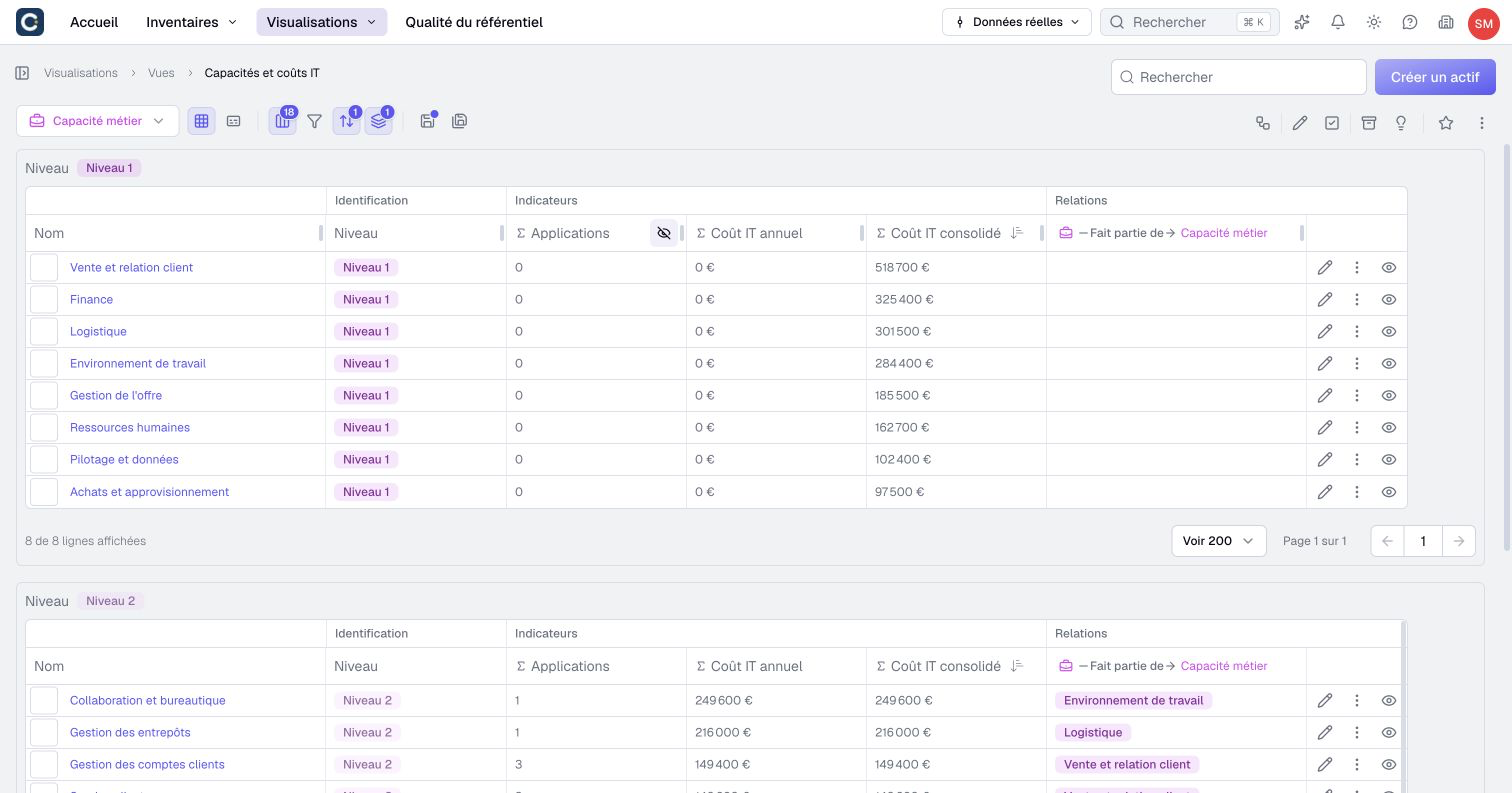Click Vues breadcrumb

point(161,73)
